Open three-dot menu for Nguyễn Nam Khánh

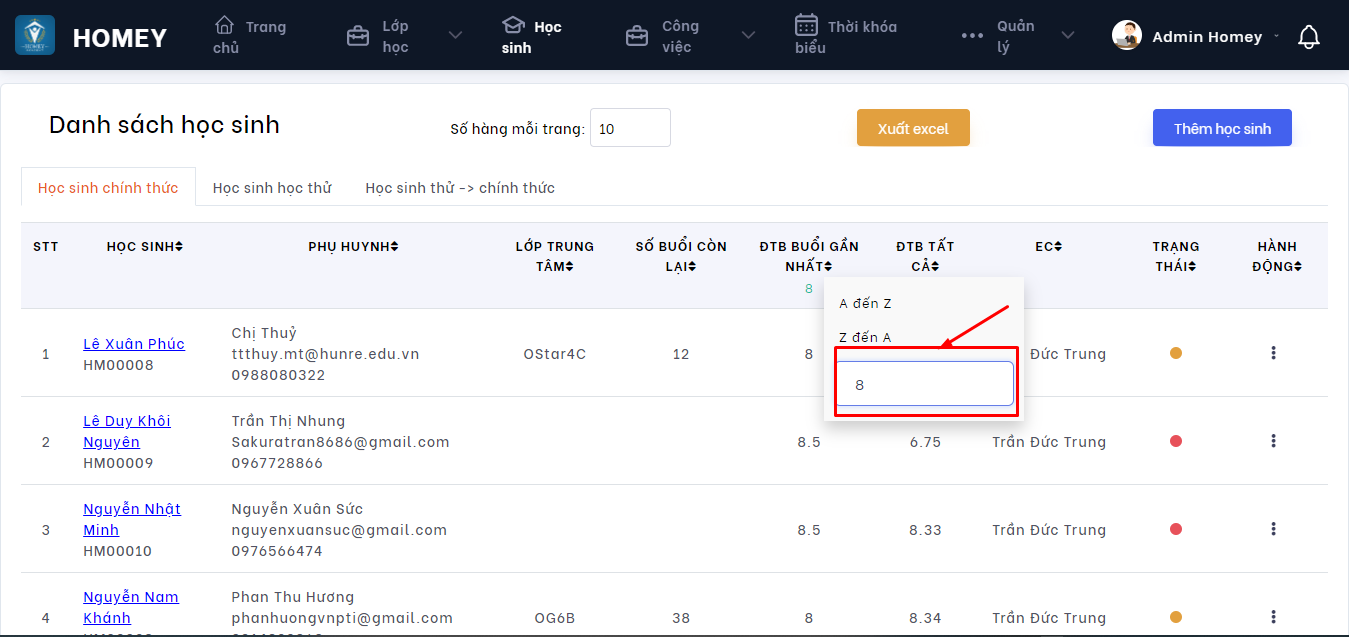click(1273, 617)
